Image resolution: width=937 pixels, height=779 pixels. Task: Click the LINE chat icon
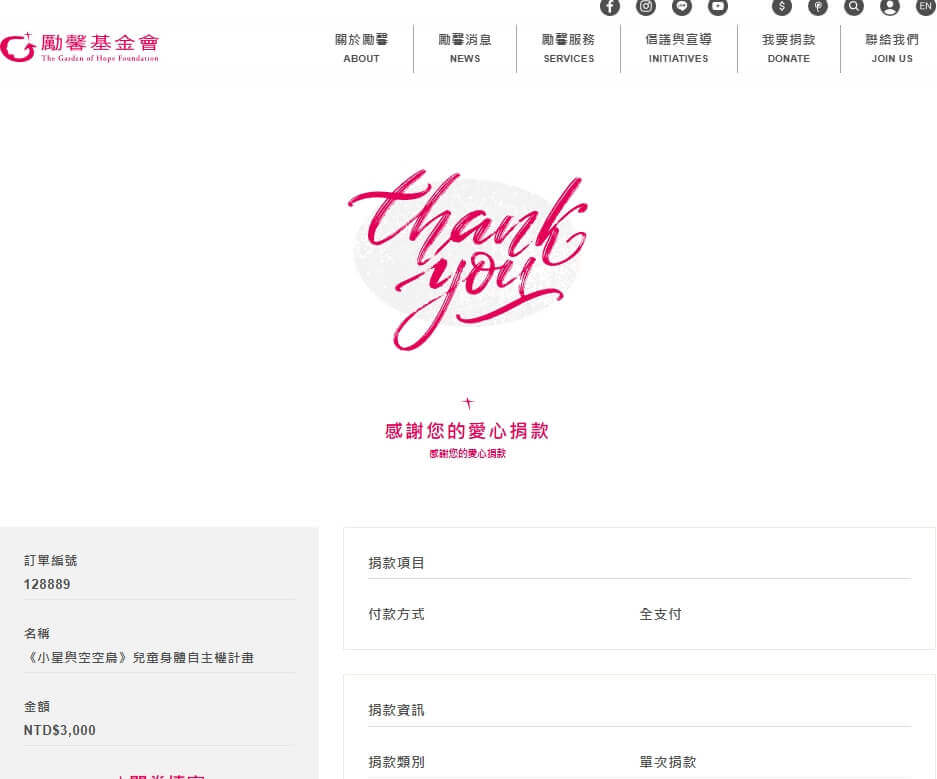pyautogui.click(x=682, y=7)
